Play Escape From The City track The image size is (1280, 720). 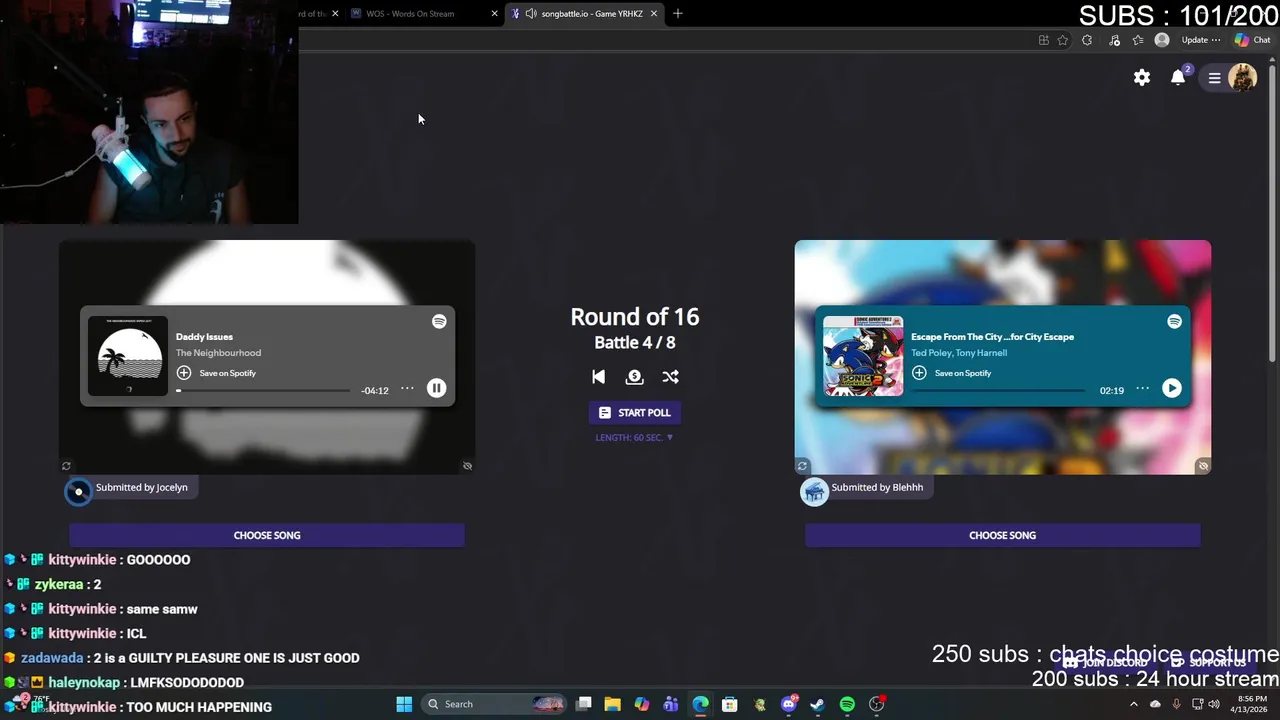click(x=1172, y=388)
